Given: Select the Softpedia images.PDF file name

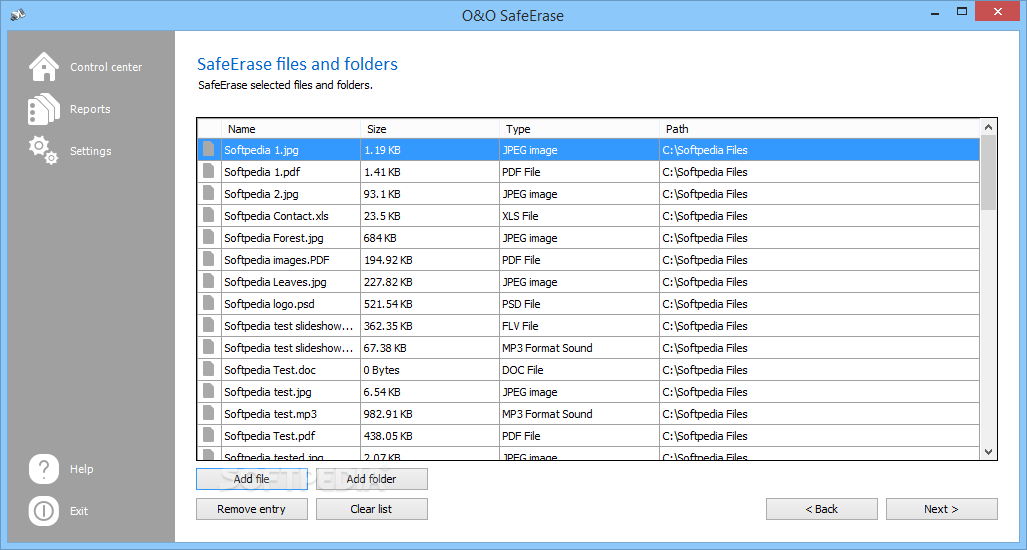Looking at the screenshot, I should 276,260.
